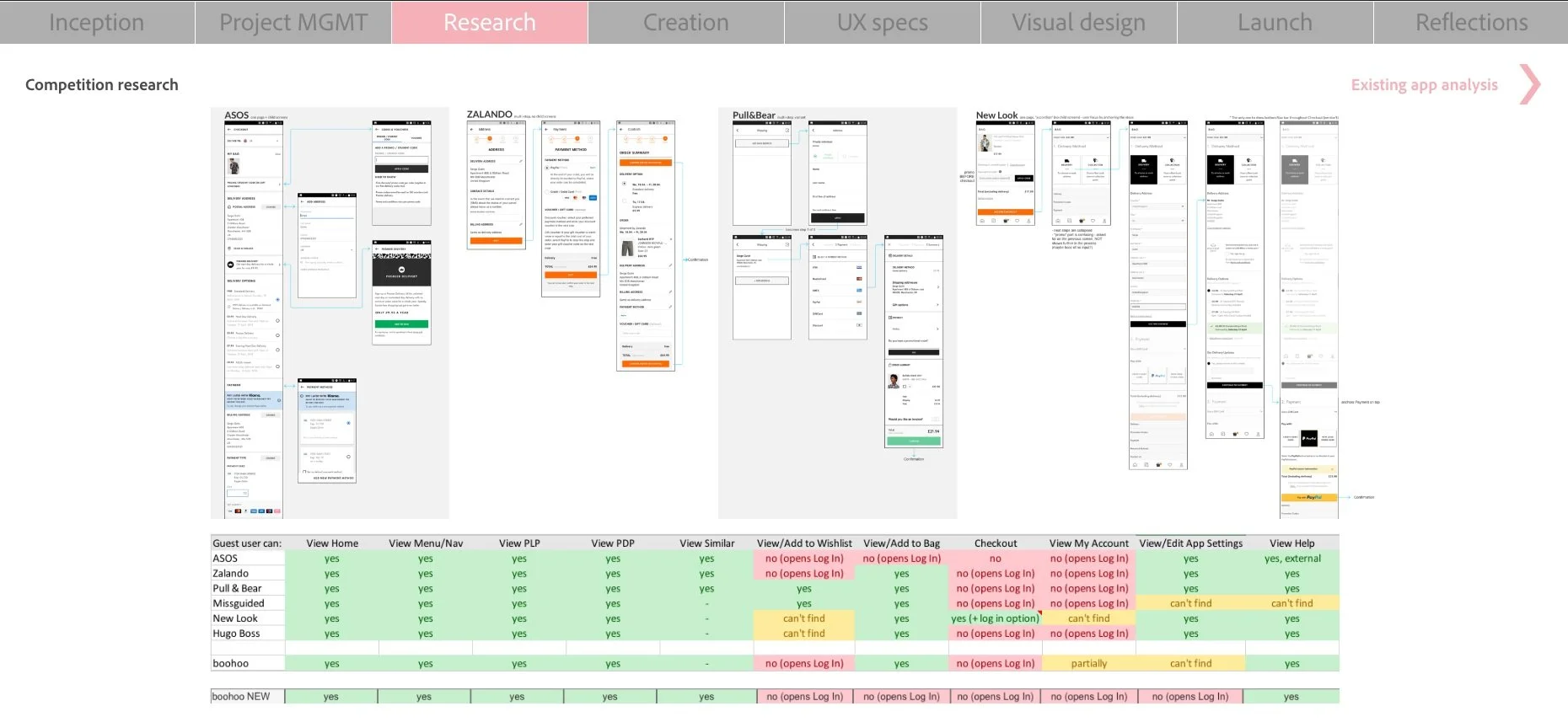Open the Inception tab
Viewport: 1568px width, 722px height.
pyautogui.click(x=97, y=22)
